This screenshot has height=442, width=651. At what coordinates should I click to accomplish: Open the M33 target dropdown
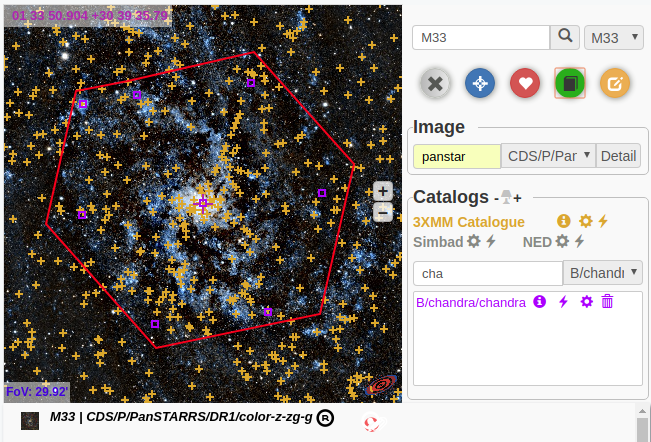point(613,38)
